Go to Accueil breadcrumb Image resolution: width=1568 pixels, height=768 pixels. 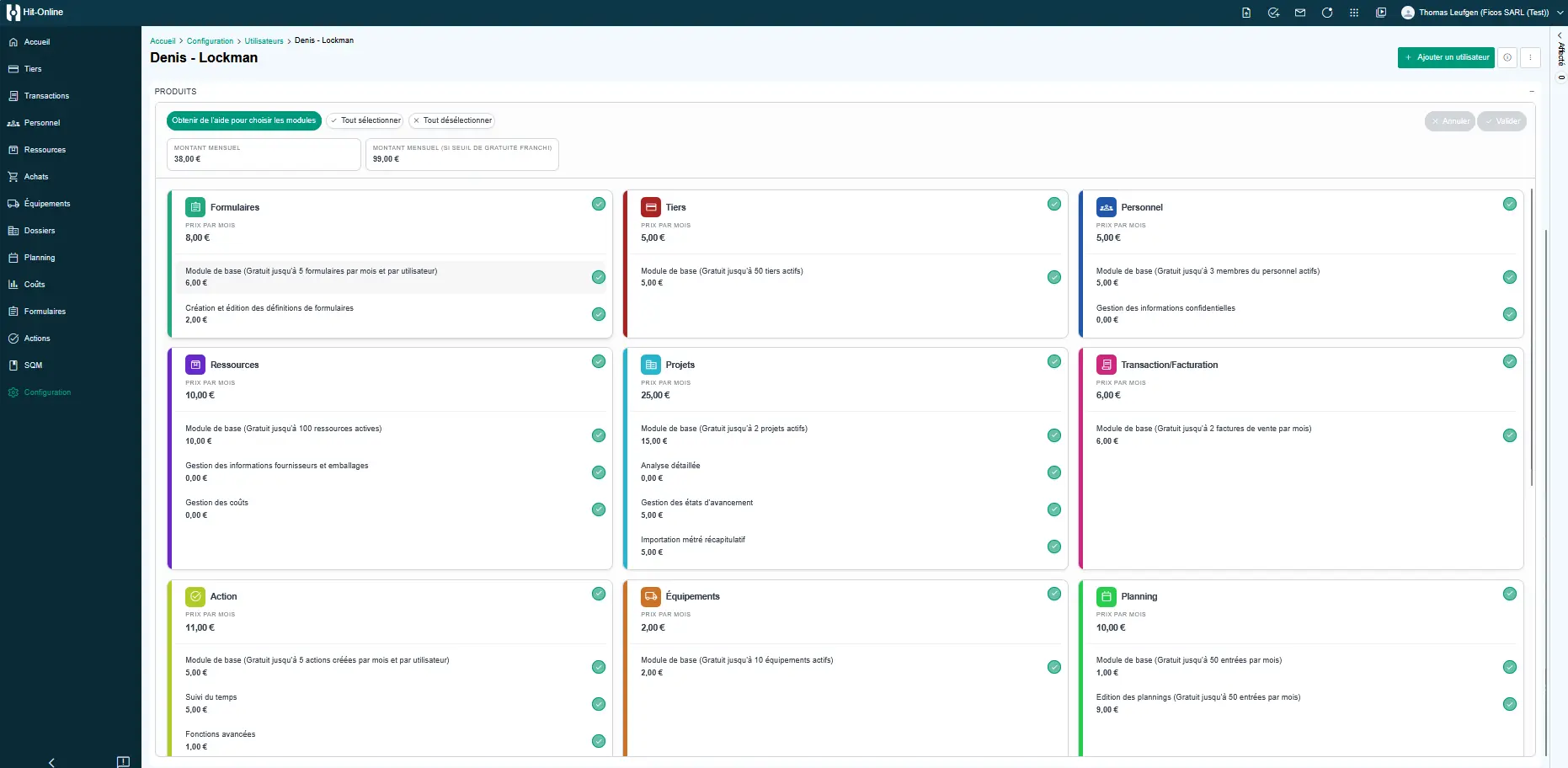point(163,41)
